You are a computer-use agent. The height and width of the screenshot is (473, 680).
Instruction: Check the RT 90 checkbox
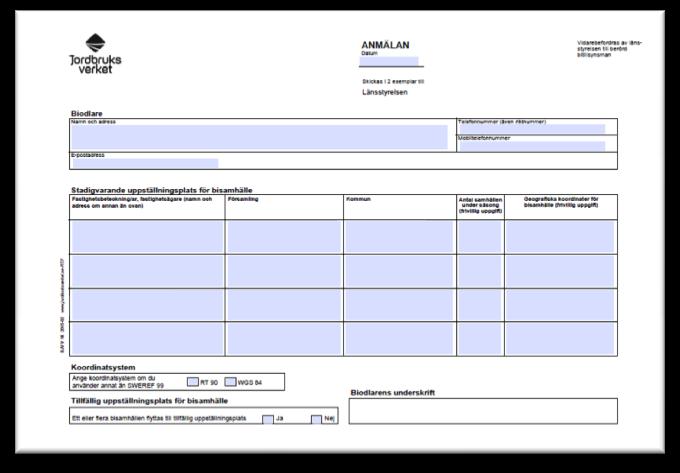click(193, 382)
